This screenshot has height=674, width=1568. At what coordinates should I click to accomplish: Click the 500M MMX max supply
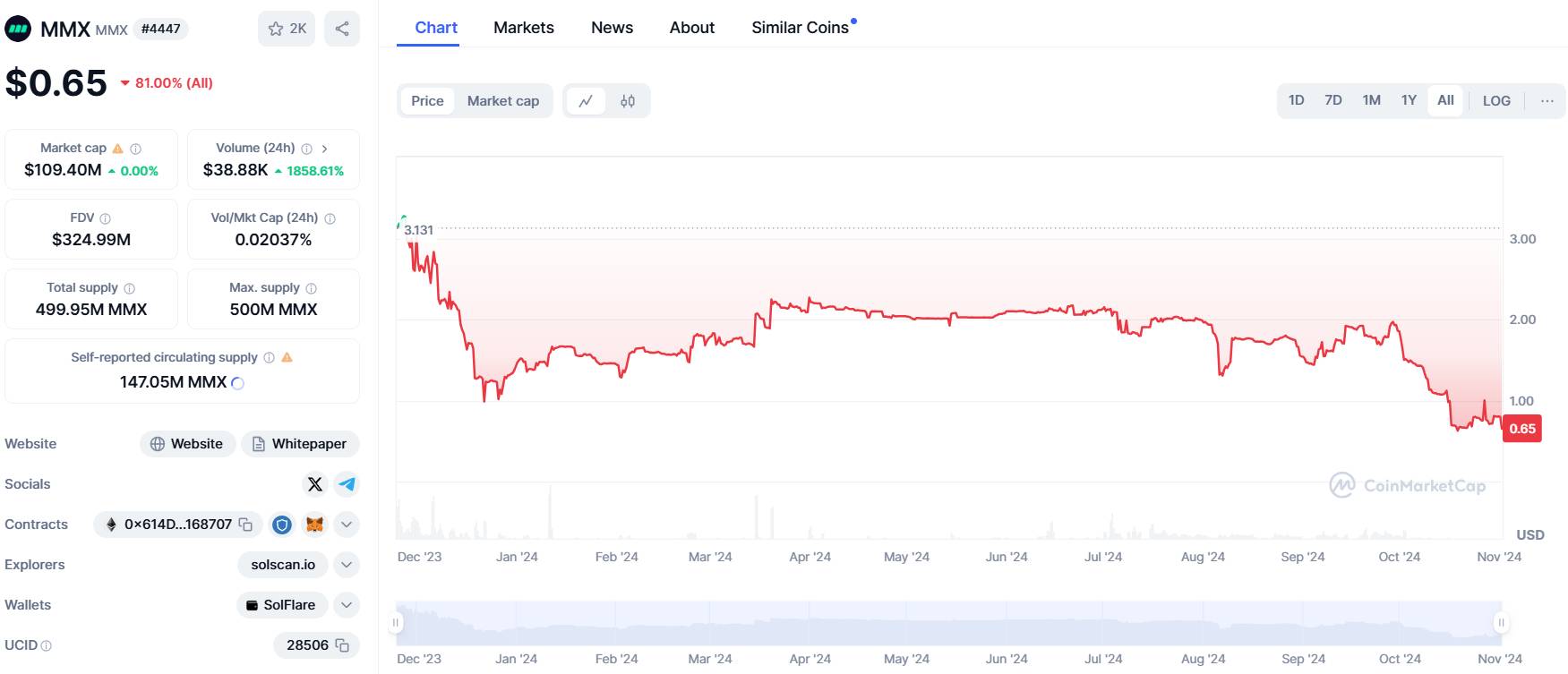pos(273,310)
